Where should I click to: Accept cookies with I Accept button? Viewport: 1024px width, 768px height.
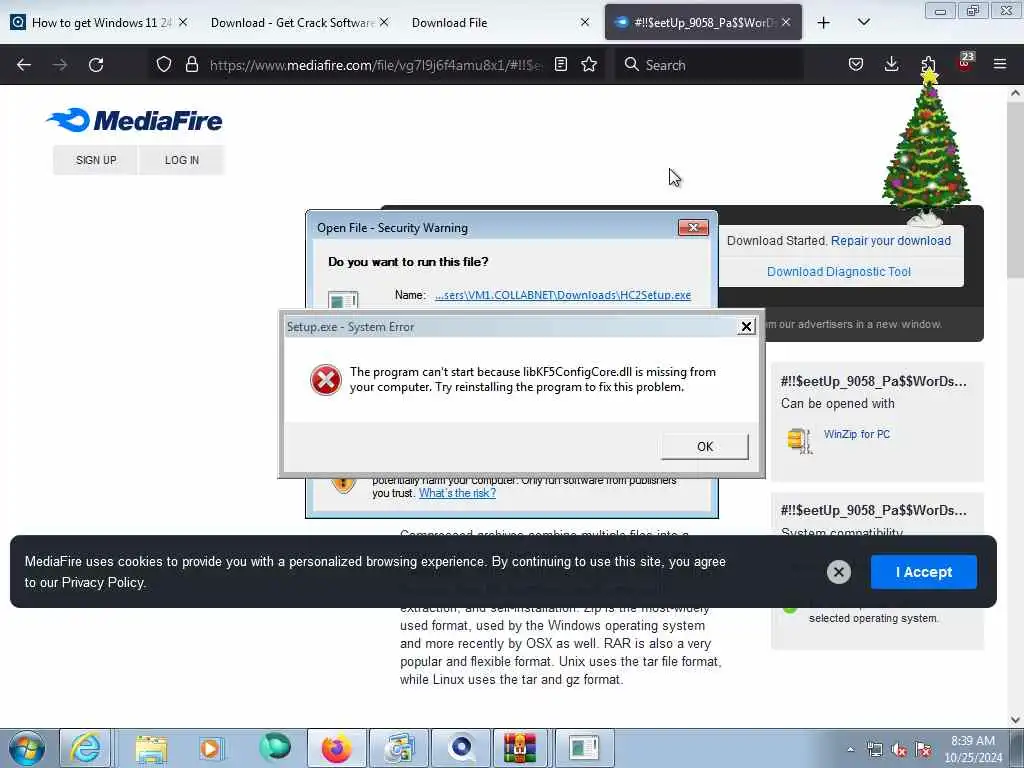tap(923, 572)
